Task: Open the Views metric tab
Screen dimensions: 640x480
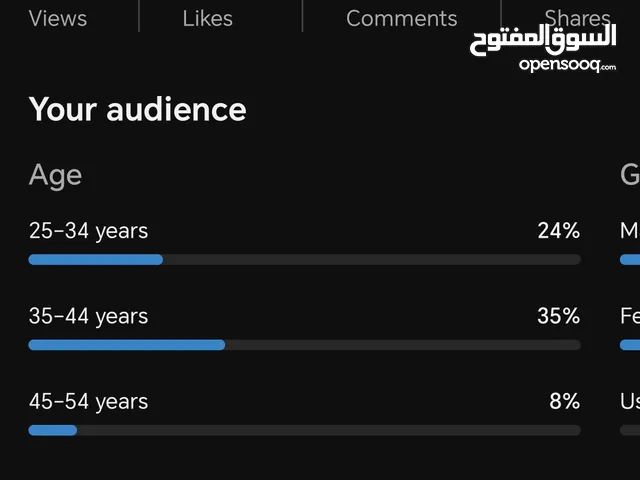Action: point(58,18)
